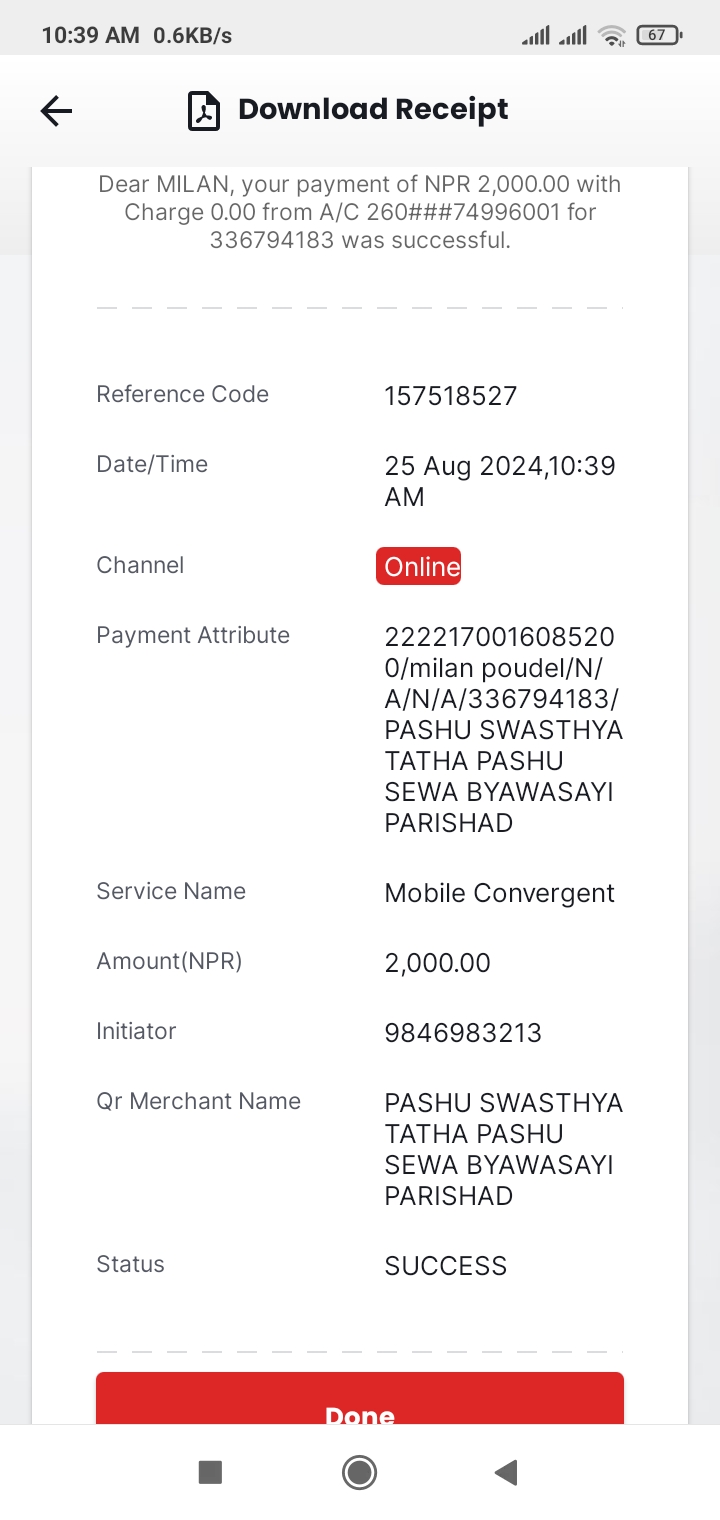Open Download Receipt title link
Viewport: 720px width, 1520px height.
373,109
